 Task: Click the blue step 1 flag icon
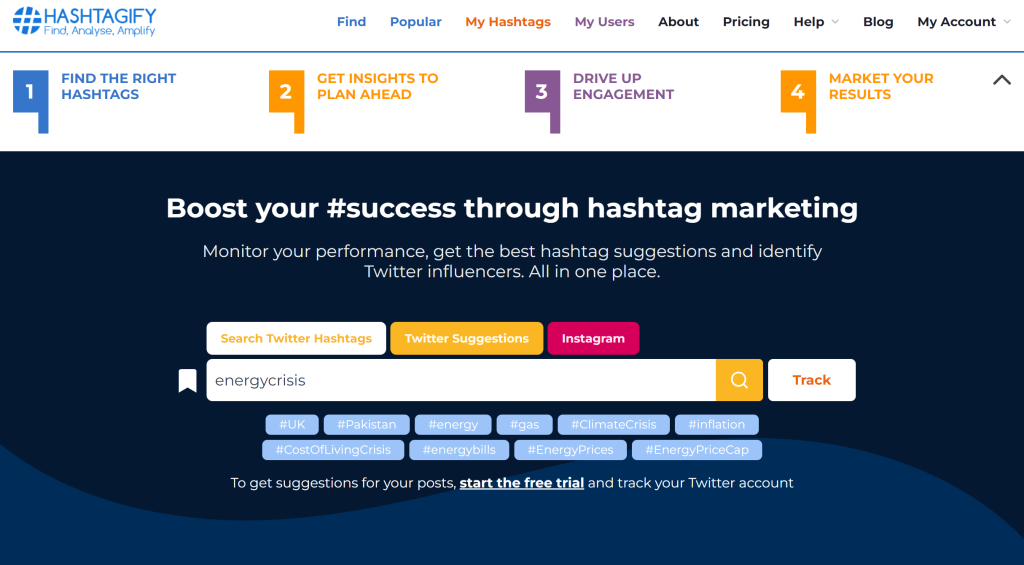click(x=31, y=101)
